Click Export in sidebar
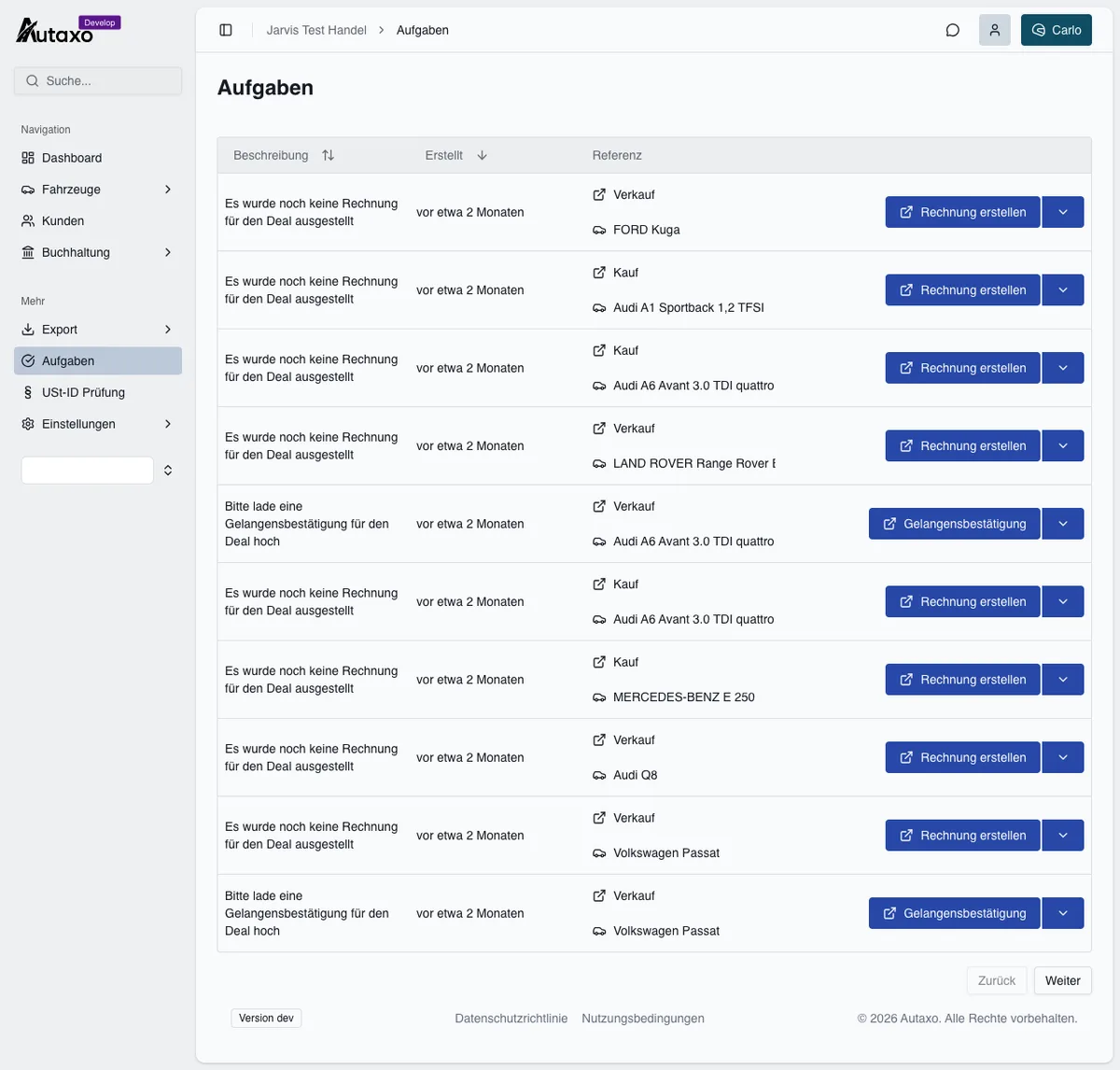Viewport: 1120px width, 1070px height. click(x=98, y=330)
